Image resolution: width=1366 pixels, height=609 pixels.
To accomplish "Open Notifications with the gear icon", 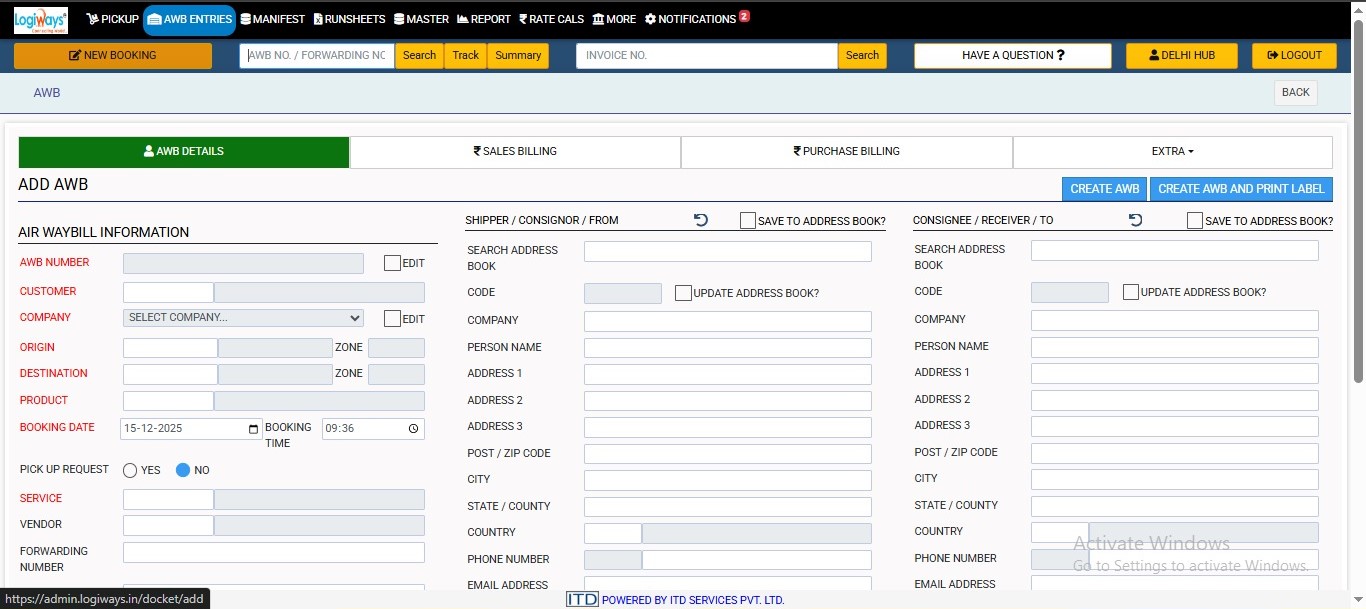I will pyautogui.click(x=651, y=19).
